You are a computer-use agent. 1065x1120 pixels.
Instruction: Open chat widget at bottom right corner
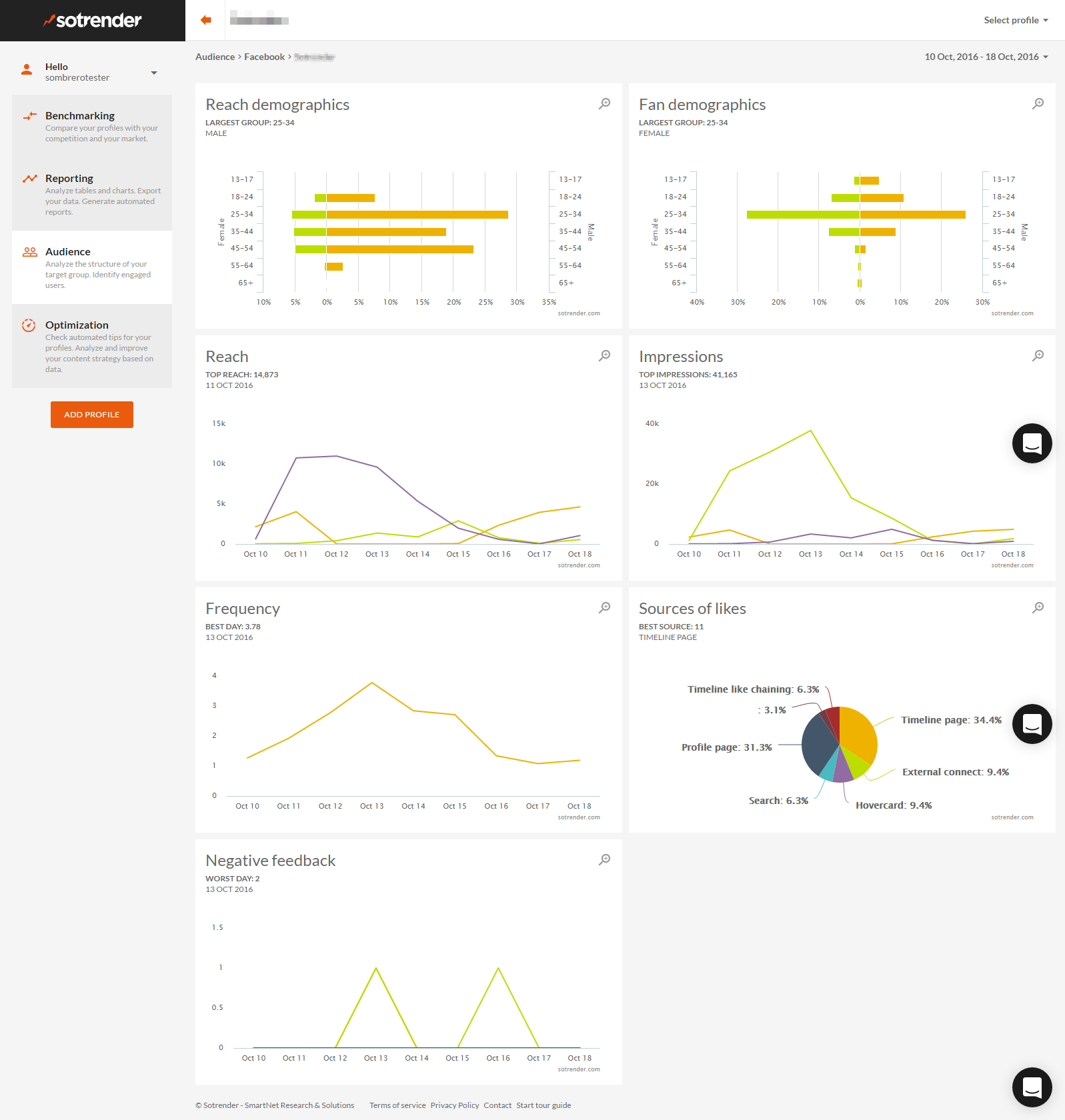click(1032, 1087)
